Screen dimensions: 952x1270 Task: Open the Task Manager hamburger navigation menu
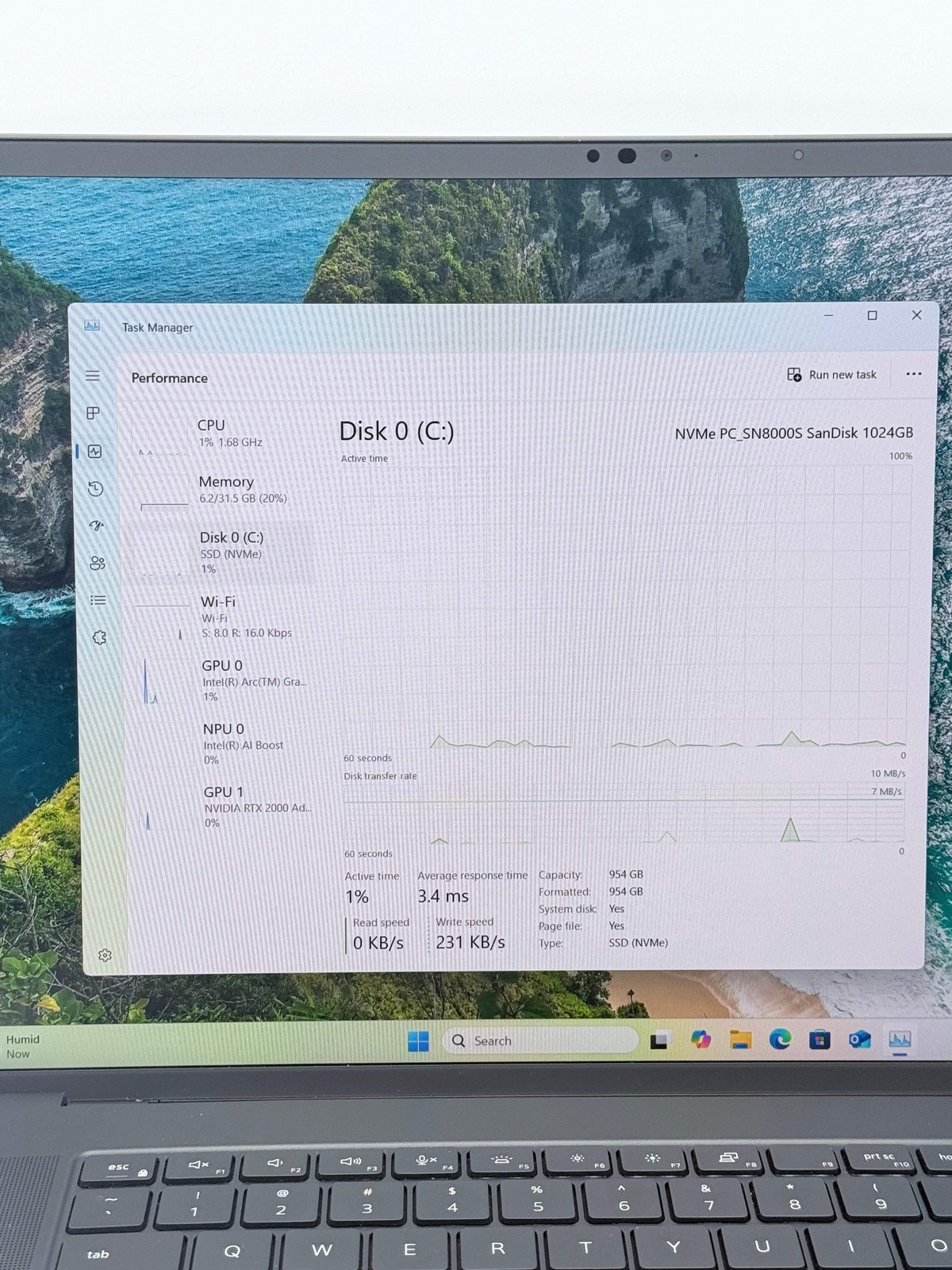pos(93,375)
